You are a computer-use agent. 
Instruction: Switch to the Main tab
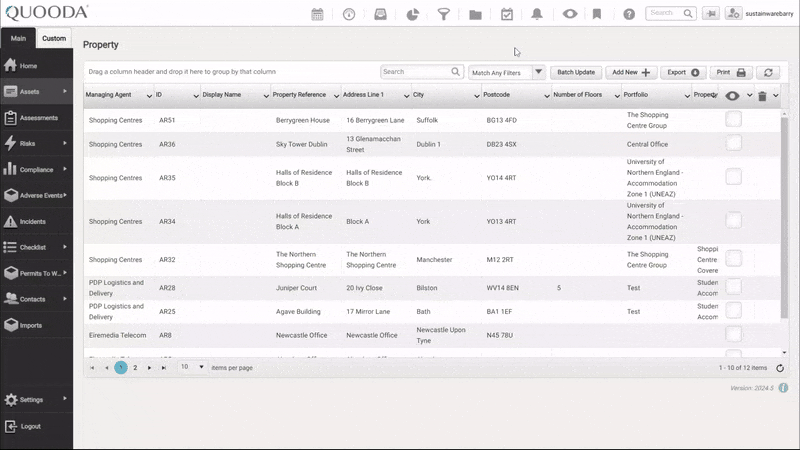pyautogui.click(x=18, y=38)
